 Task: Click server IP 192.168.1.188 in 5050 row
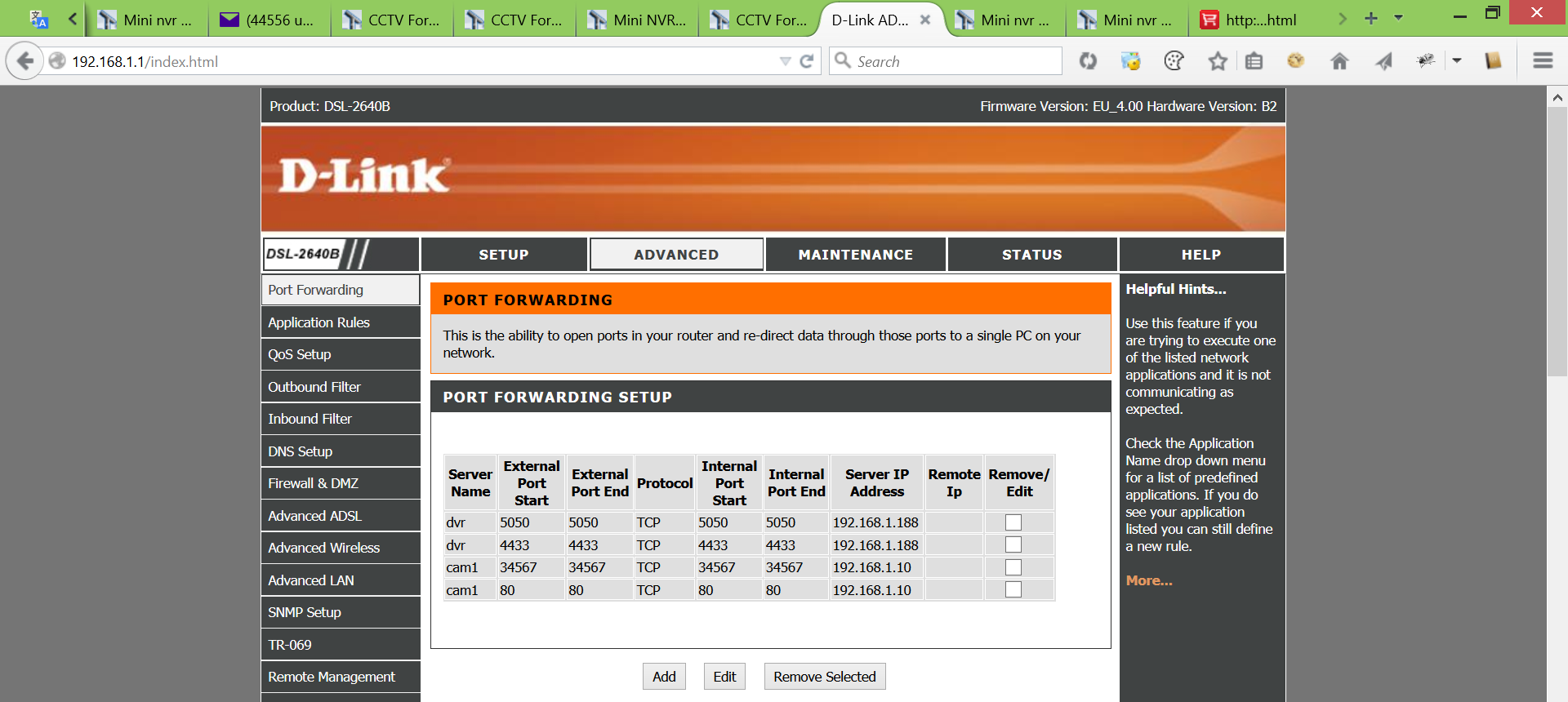click(x=875, y=522)
